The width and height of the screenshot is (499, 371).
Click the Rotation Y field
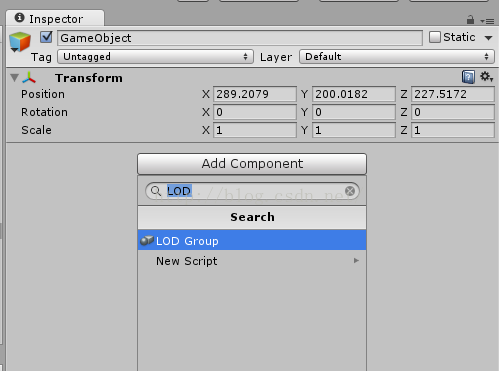pyautogui.click(x=354, y=112)
